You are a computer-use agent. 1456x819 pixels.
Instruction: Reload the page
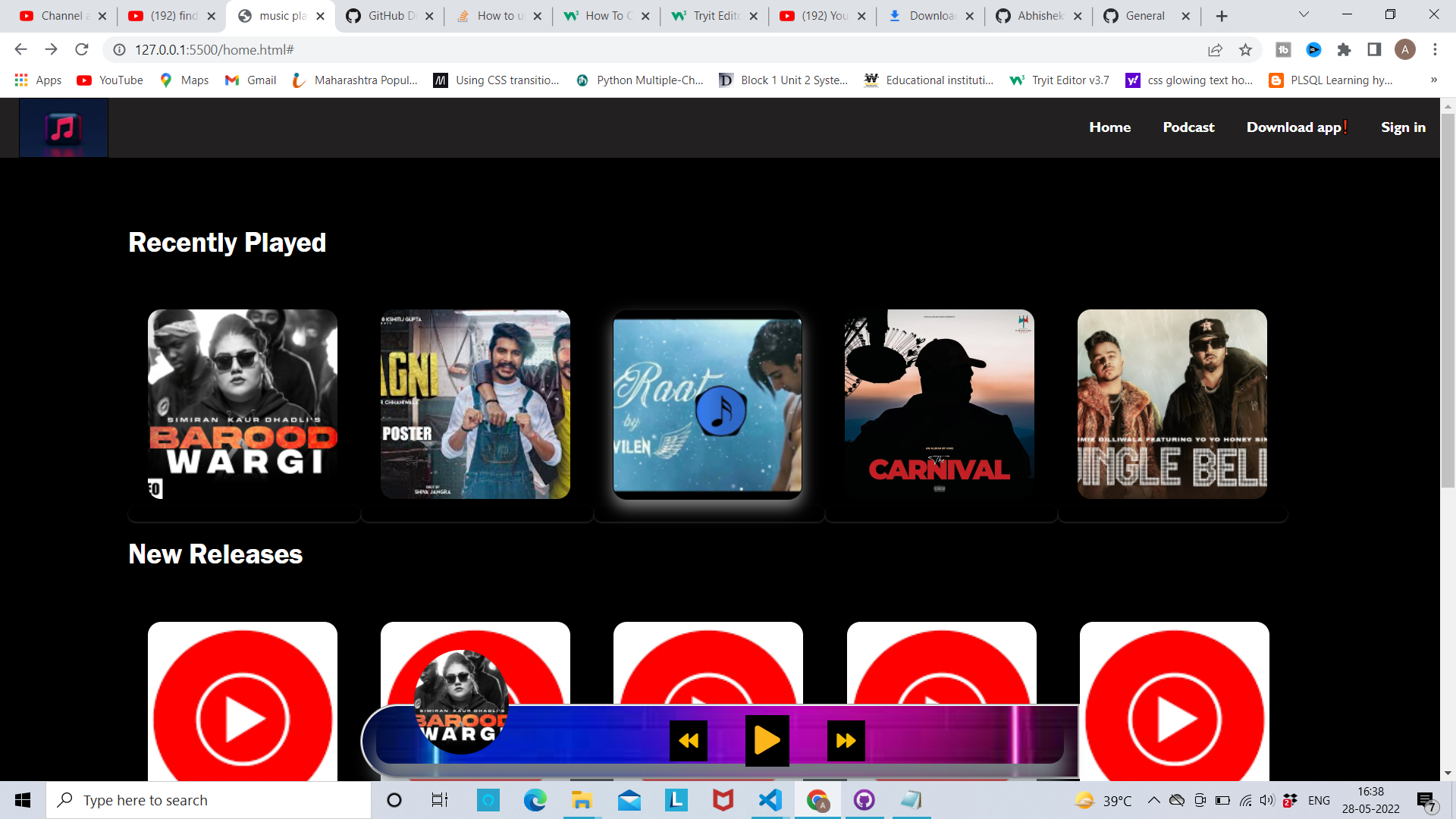point(82,49)
